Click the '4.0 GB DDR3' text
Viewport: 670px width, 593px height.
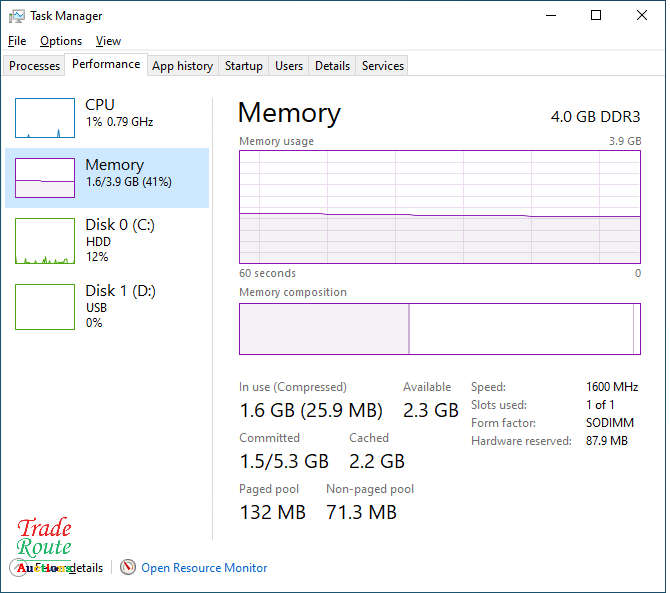click(595, 117)
